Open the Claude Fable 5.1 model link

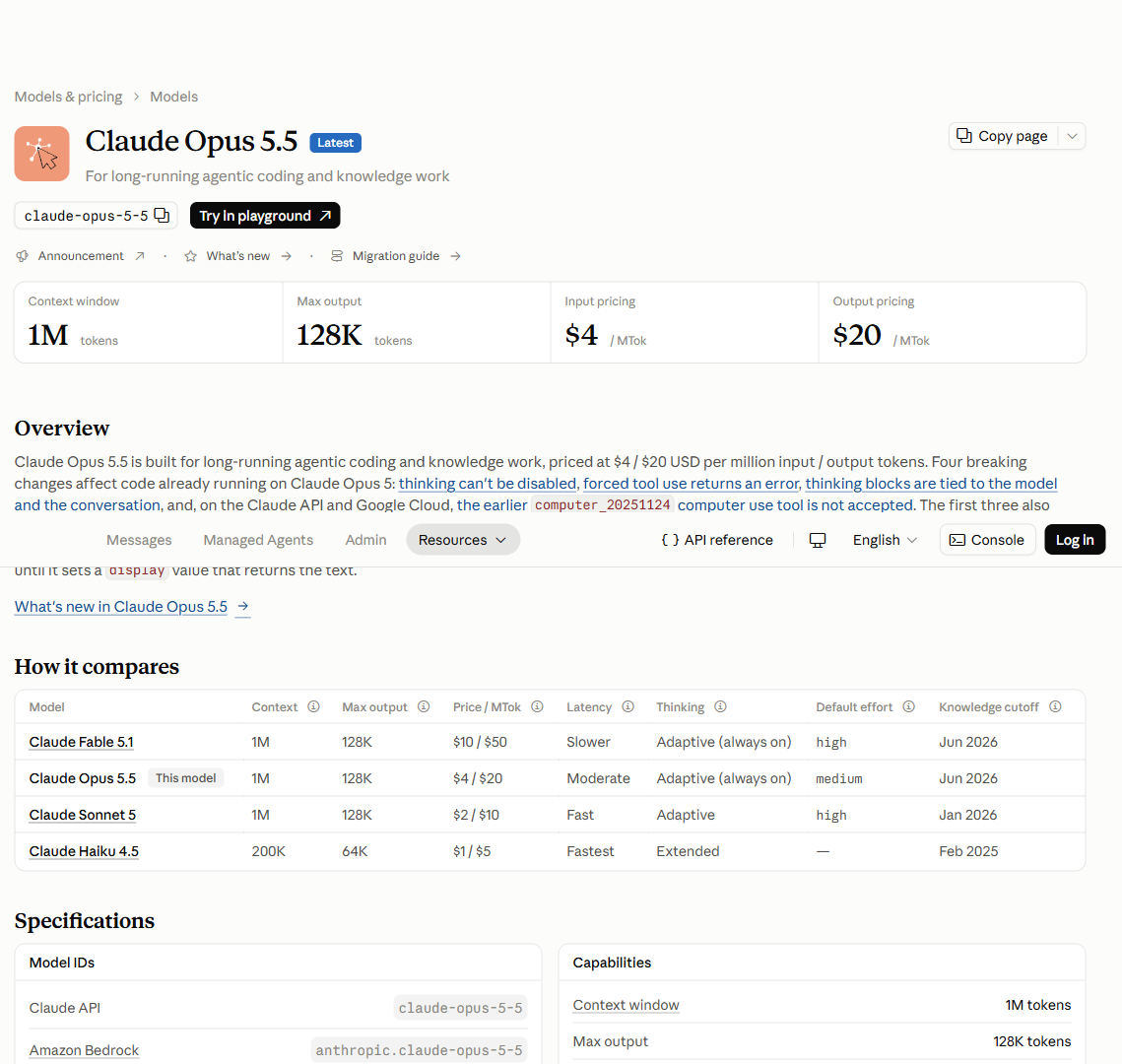click(x=82, y=742)
